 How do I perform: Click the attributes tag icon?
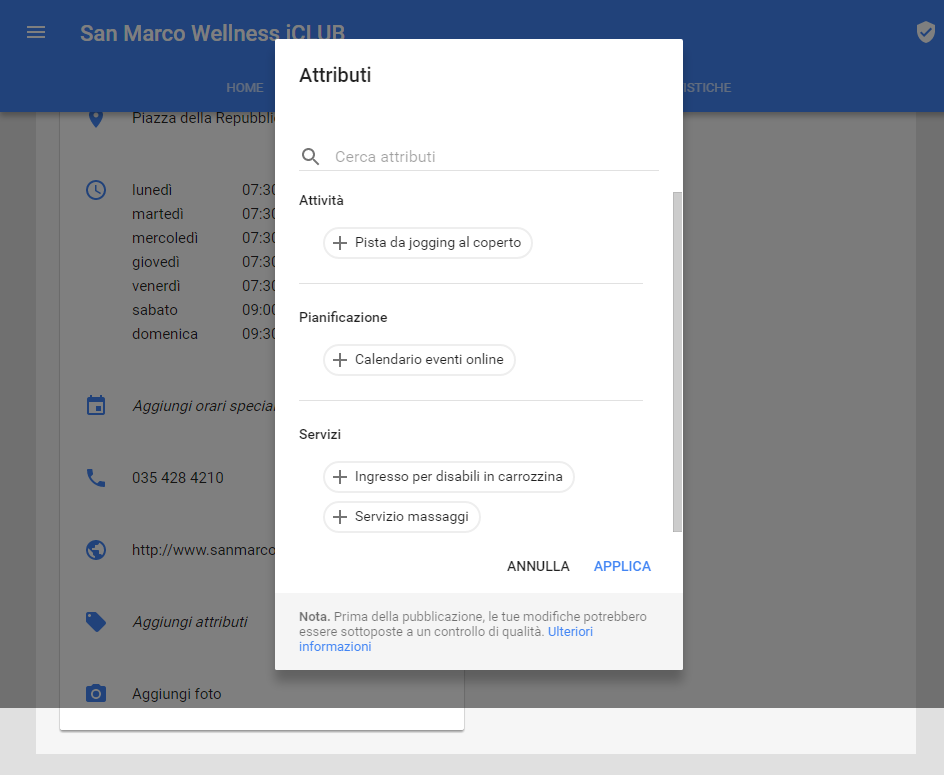pos(96,621)
